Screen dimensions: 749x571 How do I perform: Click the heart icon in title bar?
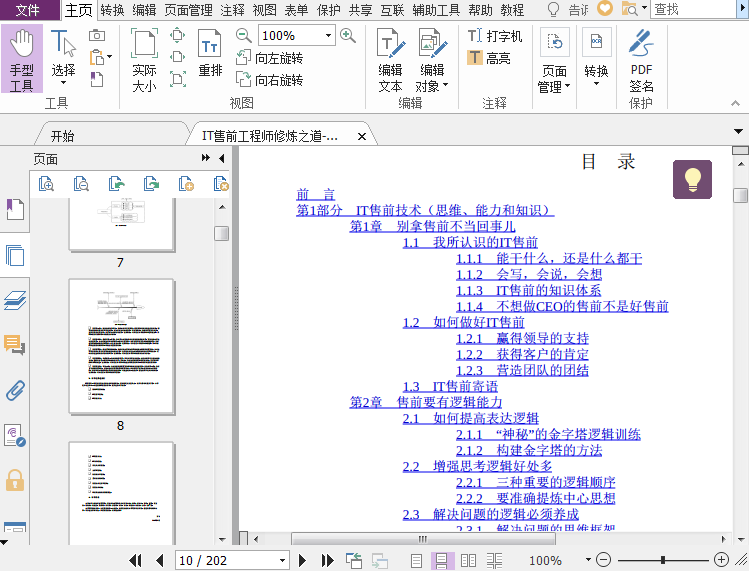pyautogui.click(x=605, y=8)
